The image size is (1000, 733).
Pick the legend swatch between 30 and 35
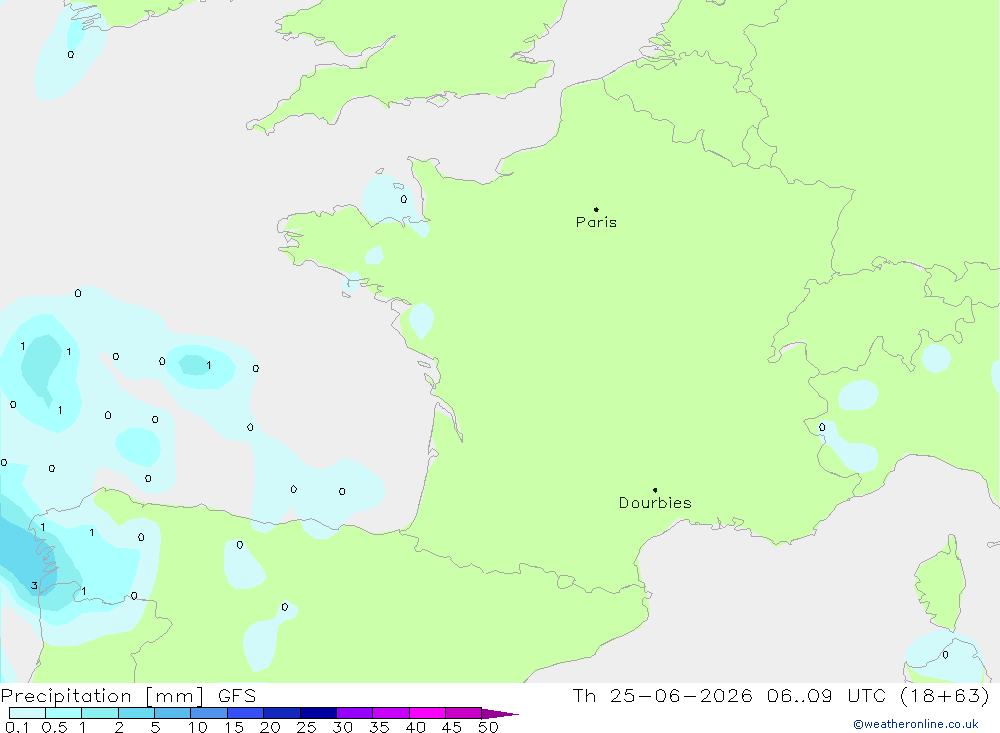coord(354,713)
